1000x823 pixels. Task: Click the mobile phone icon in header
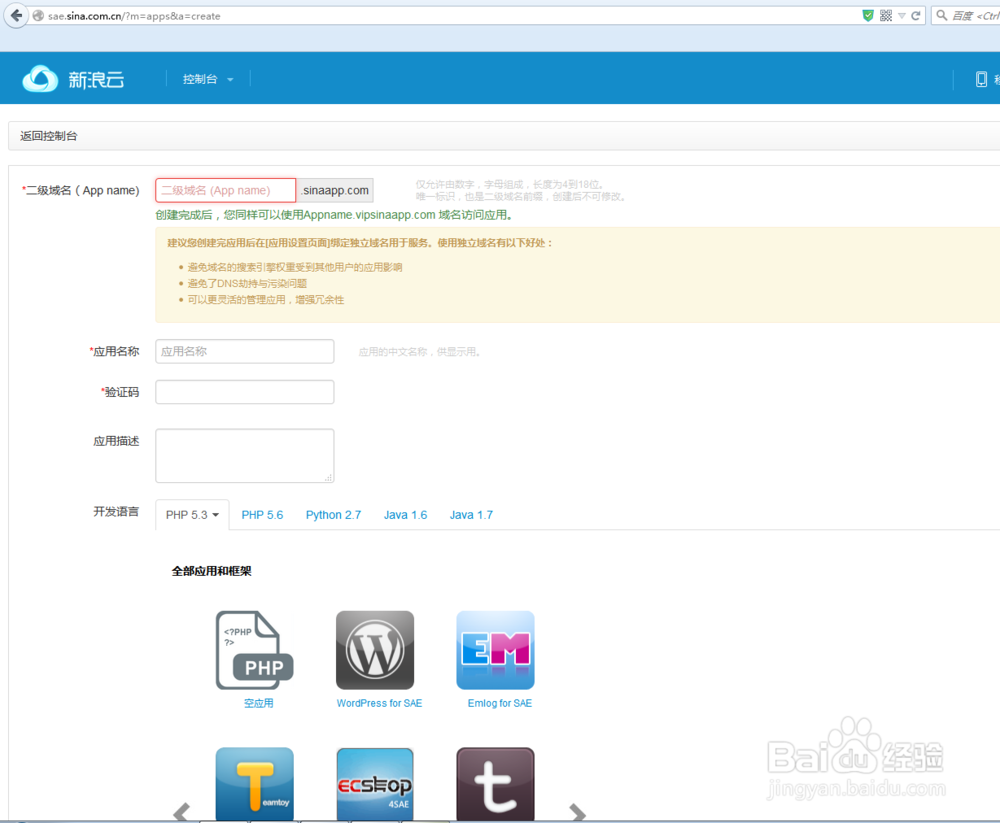click(982, 79)
